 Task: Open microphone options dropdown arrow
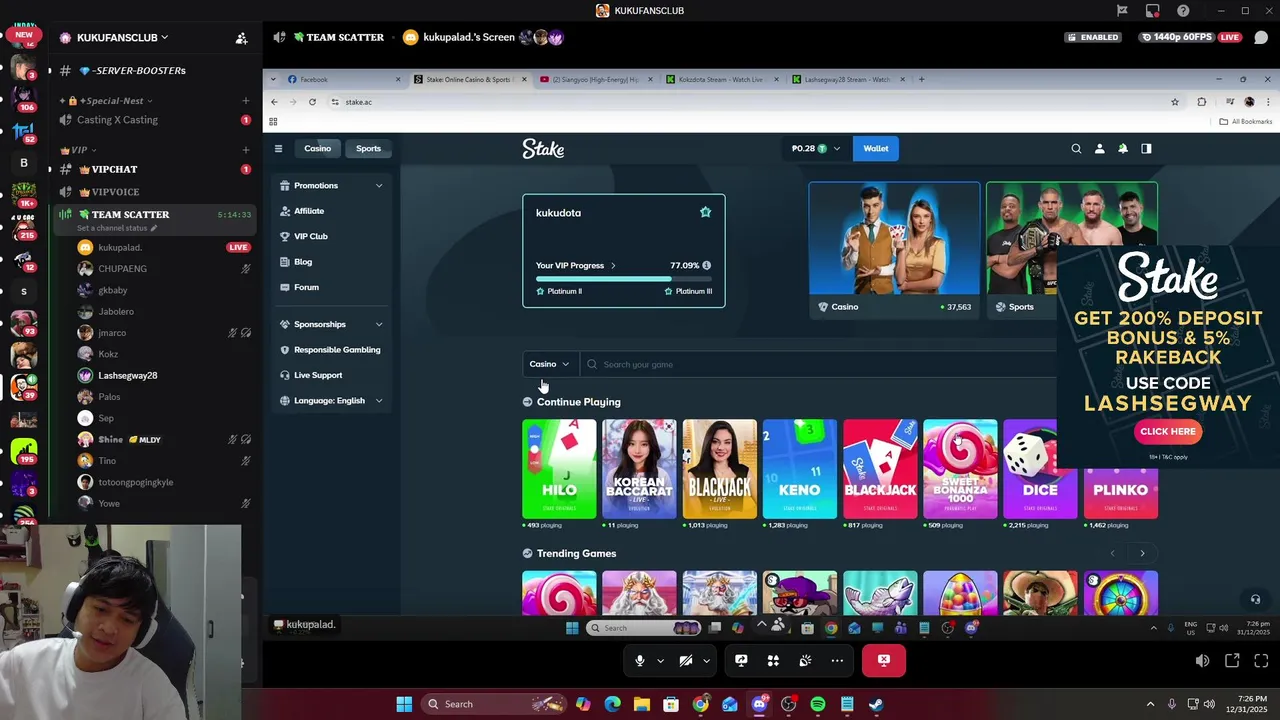(660, 661)
